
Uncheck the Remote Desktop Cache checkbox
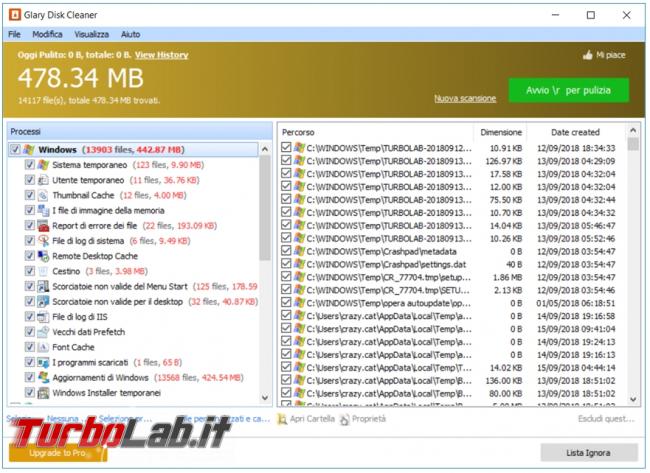[x=29, y=256]
